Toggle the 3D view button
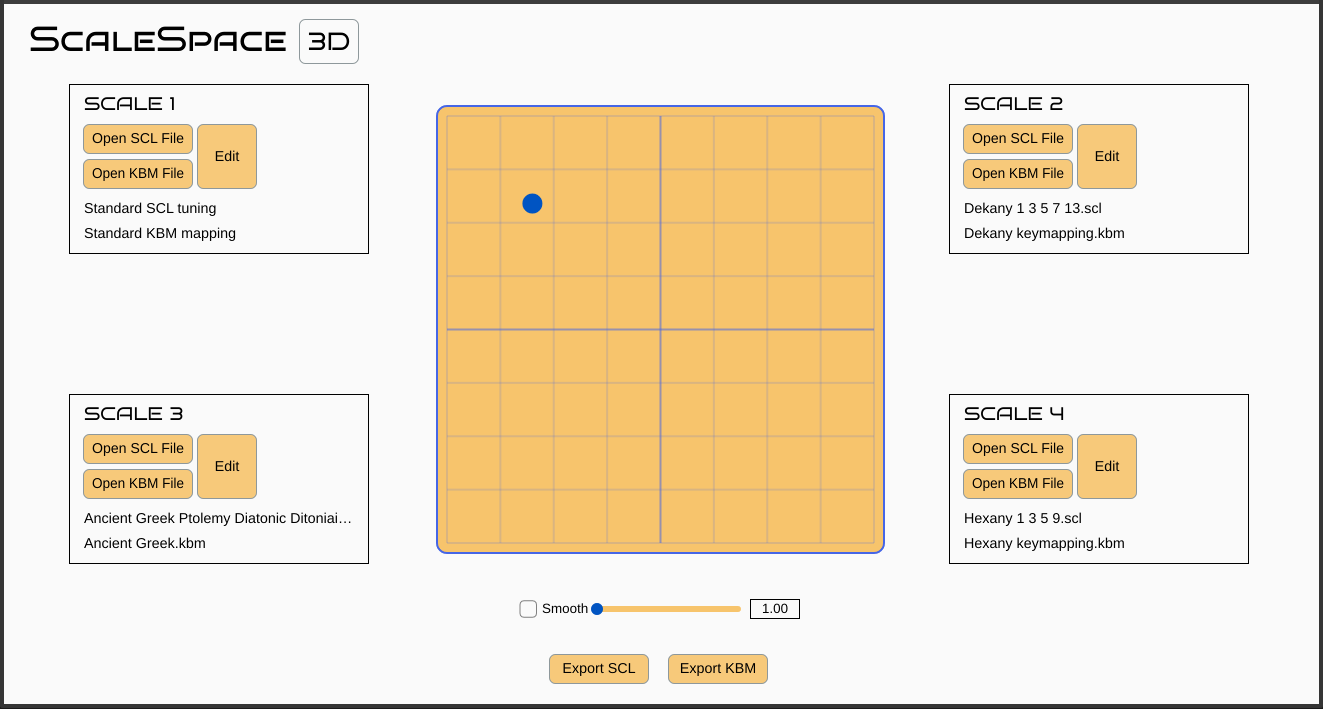1323x709 pixels. pos(328,42)
